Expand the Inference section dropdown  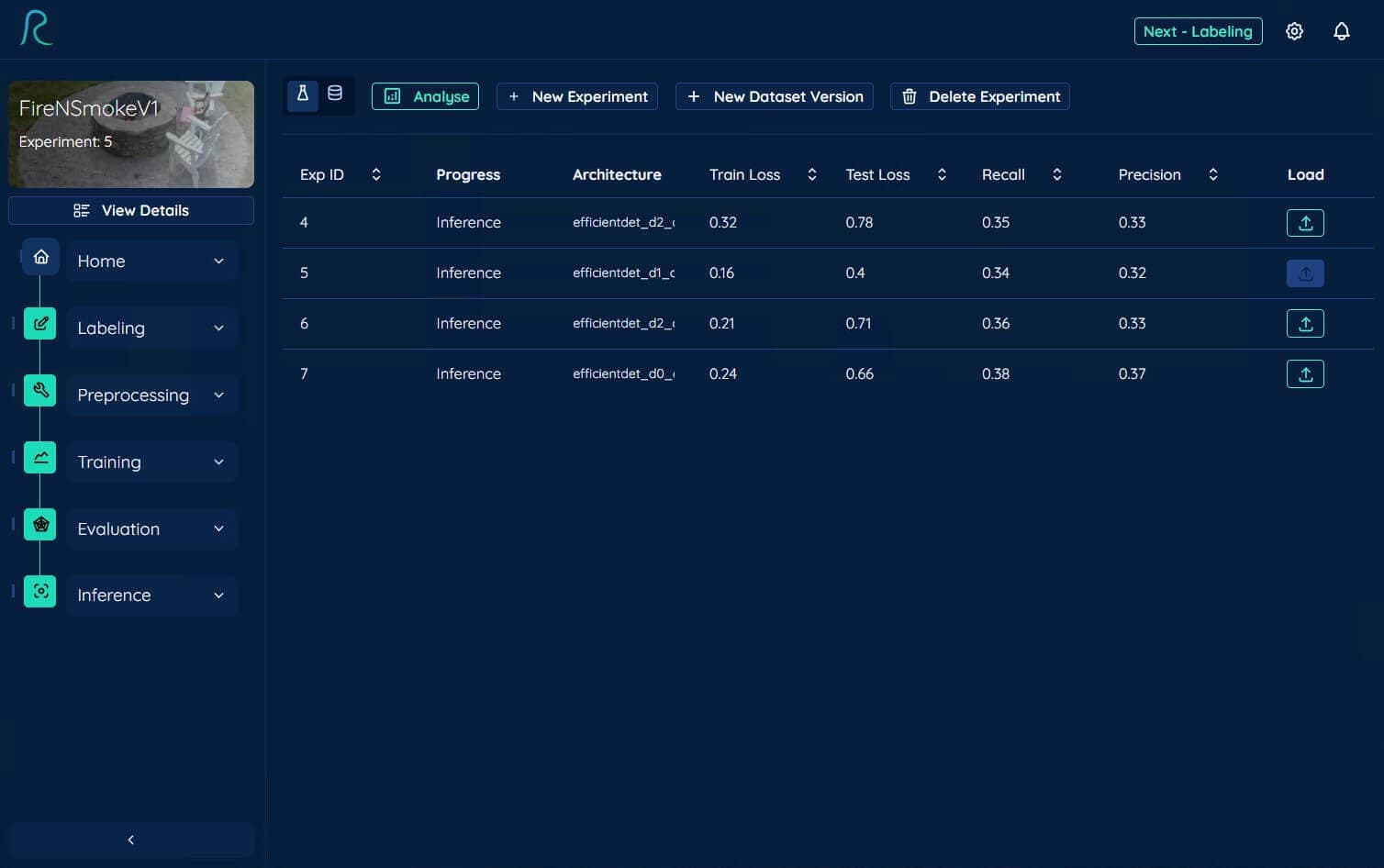click(x=218, y=595)
